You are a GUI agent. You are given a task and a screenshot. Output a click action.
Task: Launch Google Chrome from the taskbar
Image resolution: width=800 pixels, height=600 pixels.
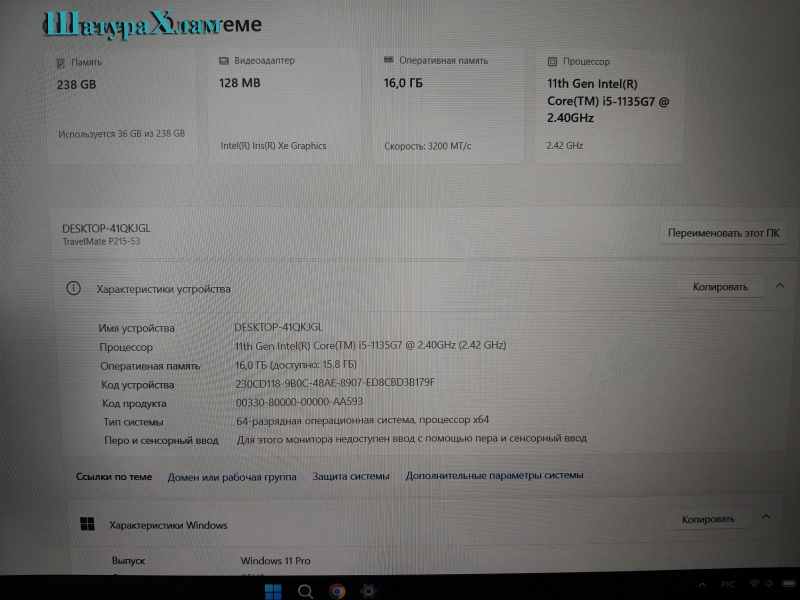[337, 591]
